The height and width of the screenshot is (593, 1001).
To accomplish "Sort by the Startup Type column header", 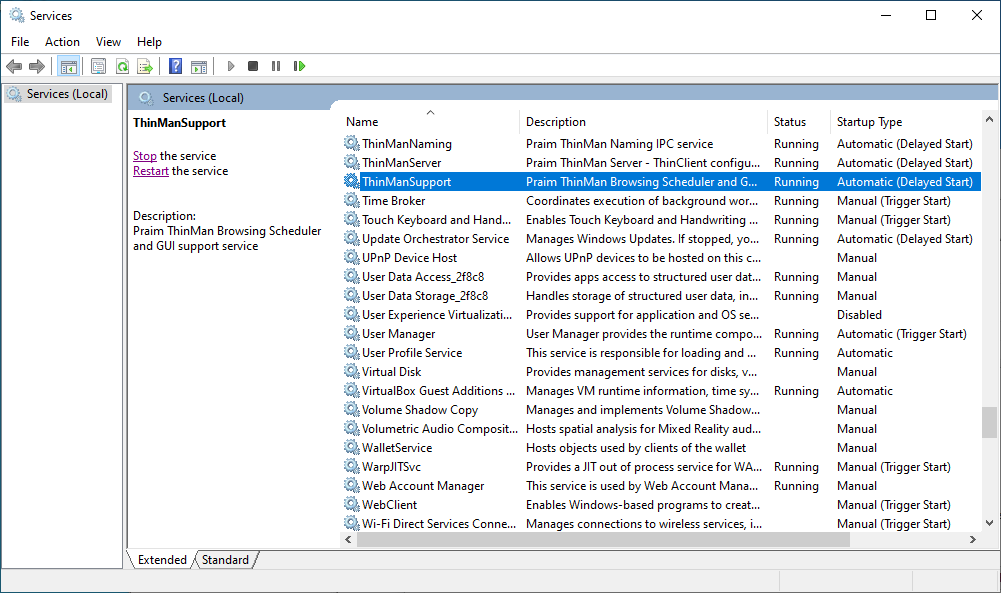I will 905,121.
